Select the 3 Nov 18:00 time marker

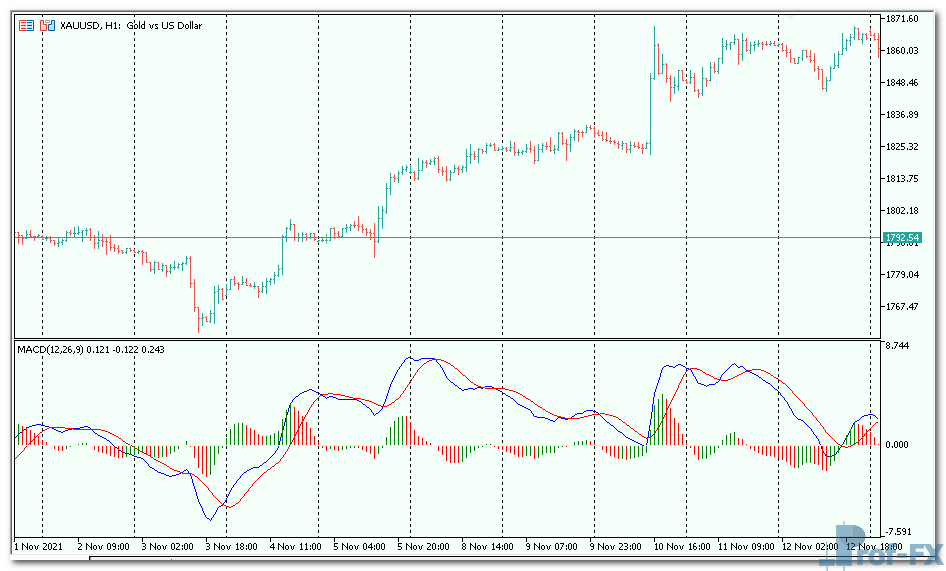(231, 547)
